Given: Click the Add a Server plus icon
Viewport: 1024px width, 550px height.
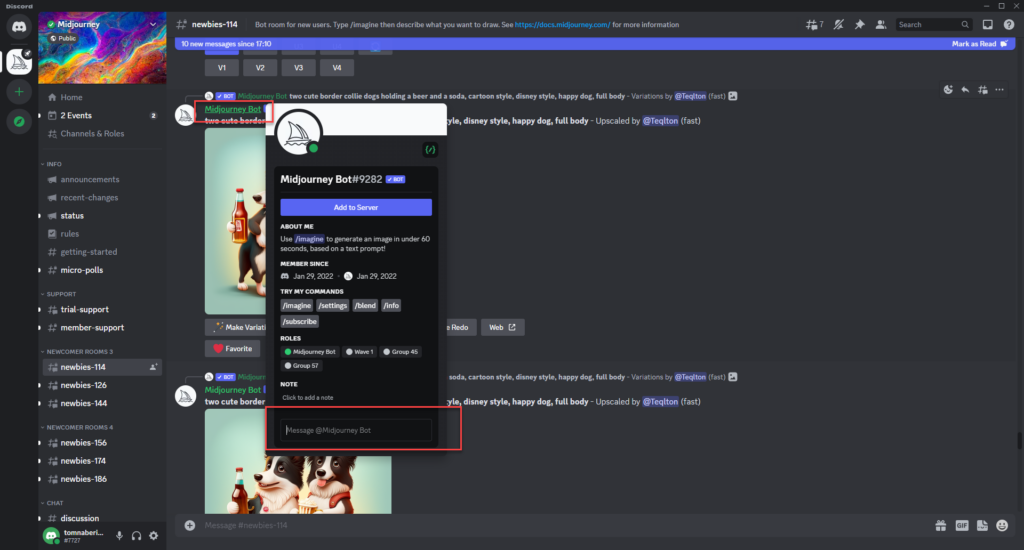Looking at the screenshot, I should [20, 91].
